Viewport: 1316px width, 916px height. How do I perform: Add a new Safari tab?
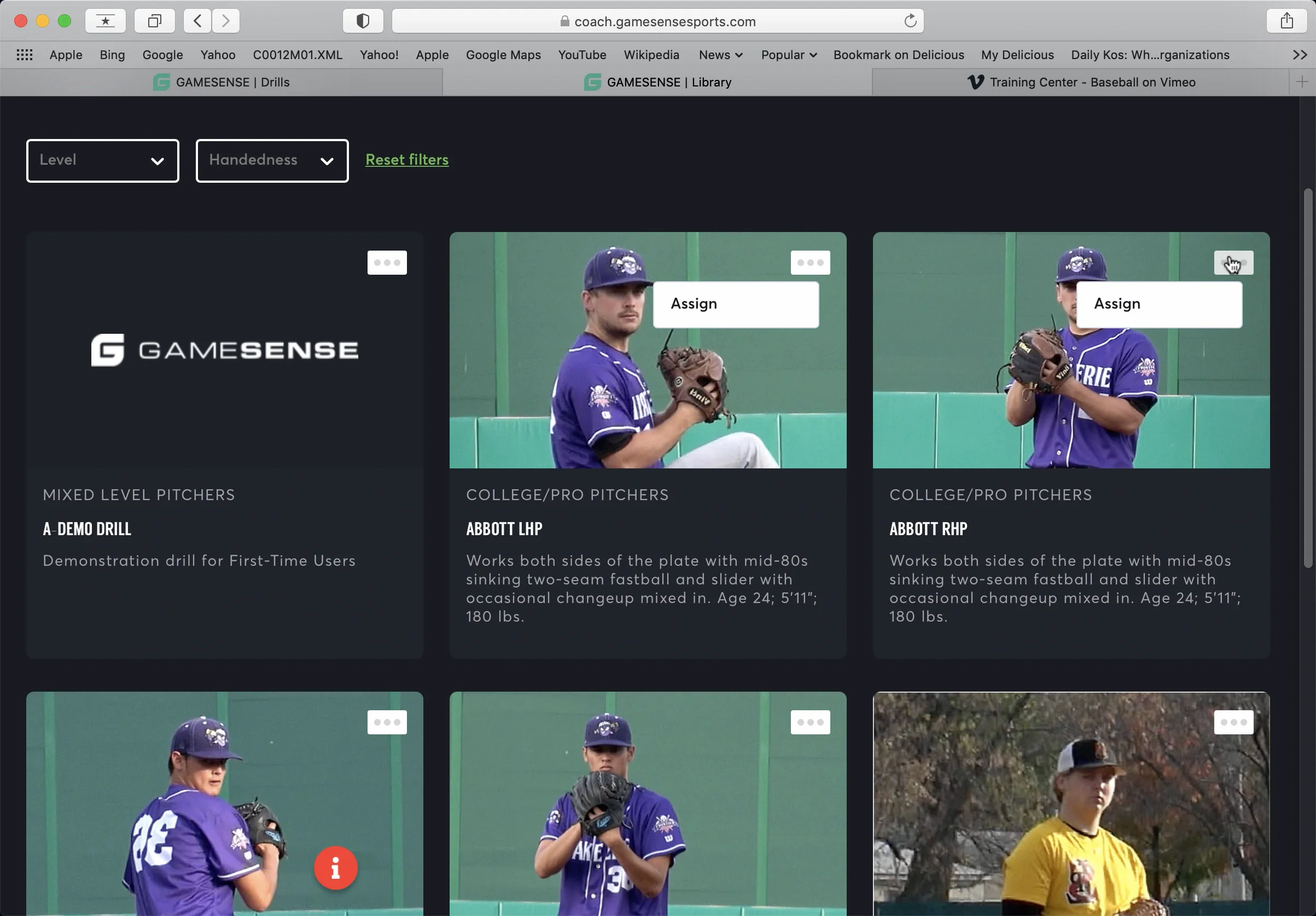tap(1301, 82)
